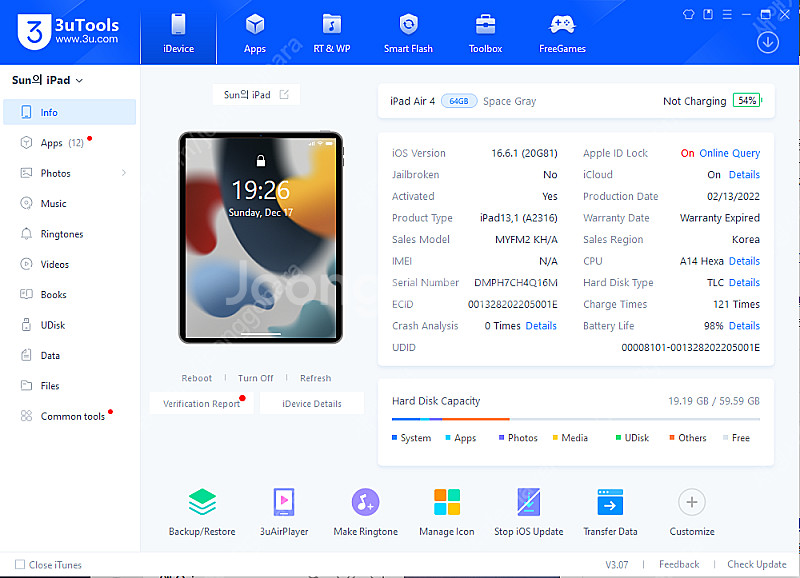800x578 pixels.
Task: Select Info in the sidebar
Action: 69,112
